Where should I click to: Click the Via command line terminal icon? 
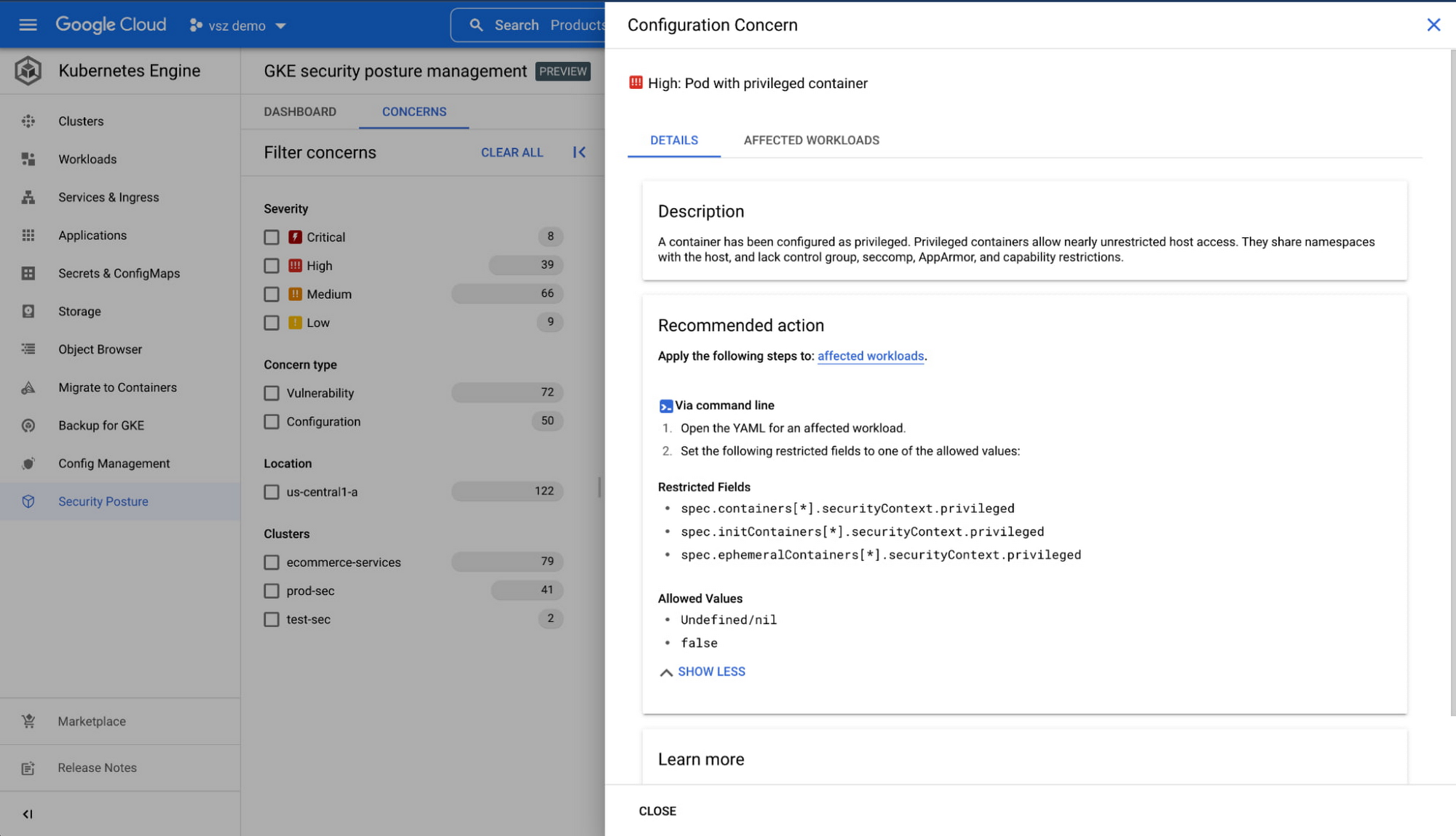(665, 406)
